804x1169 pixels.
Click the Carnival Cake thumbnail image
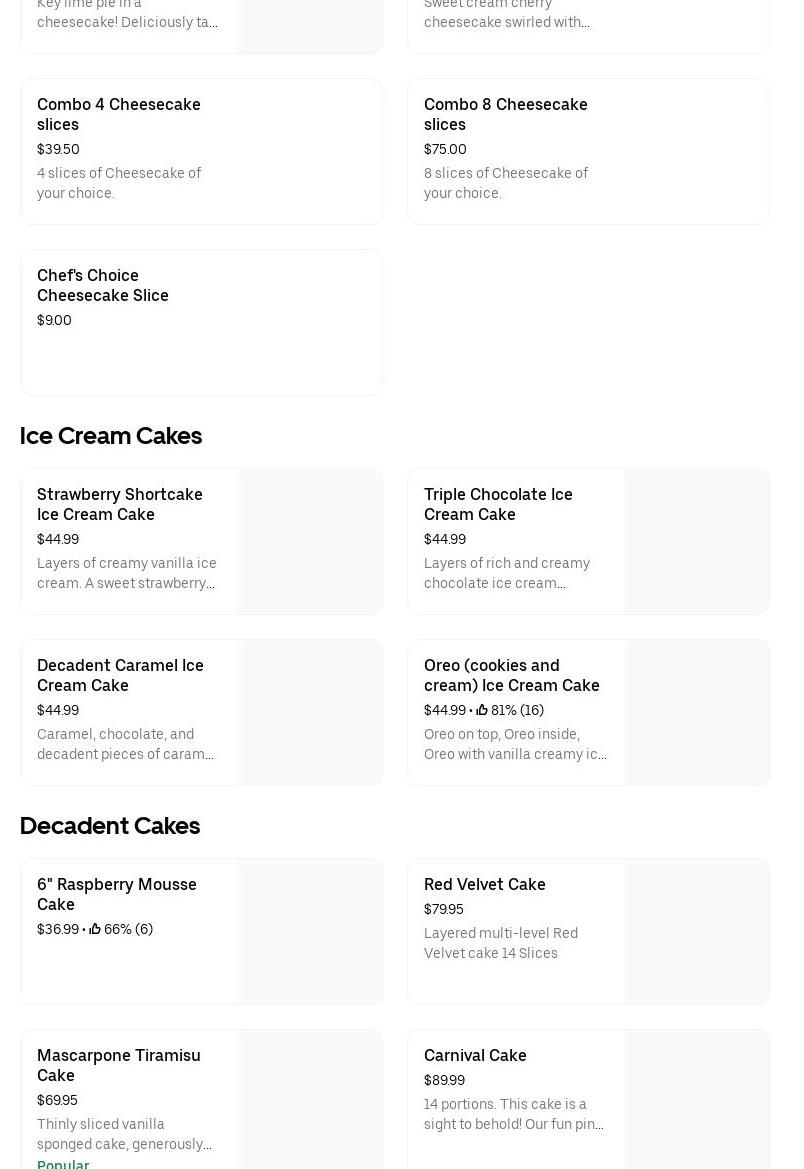click(x=696, y=1100)
